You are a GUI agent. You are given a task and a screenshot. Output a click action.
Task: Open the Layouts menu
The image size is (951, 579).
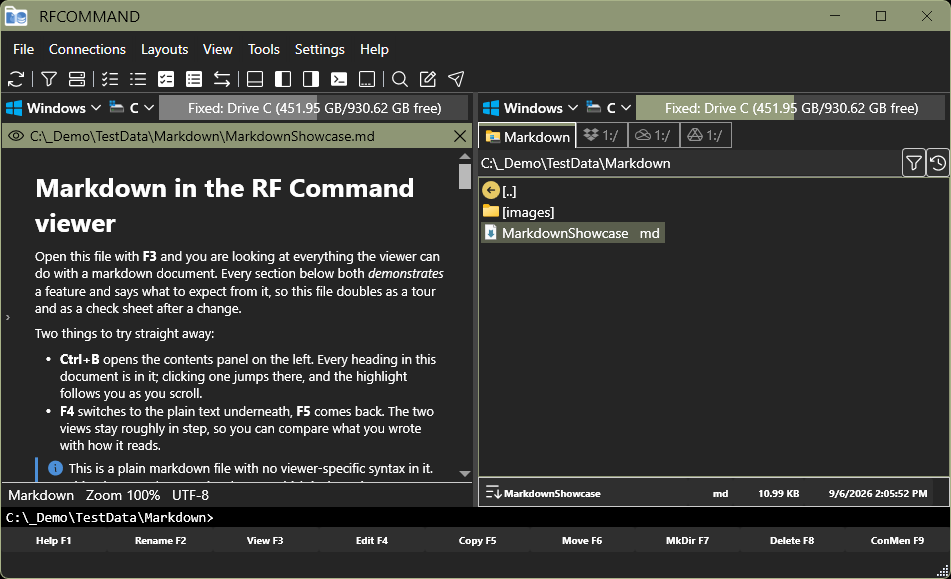click(x=164, y=49)
